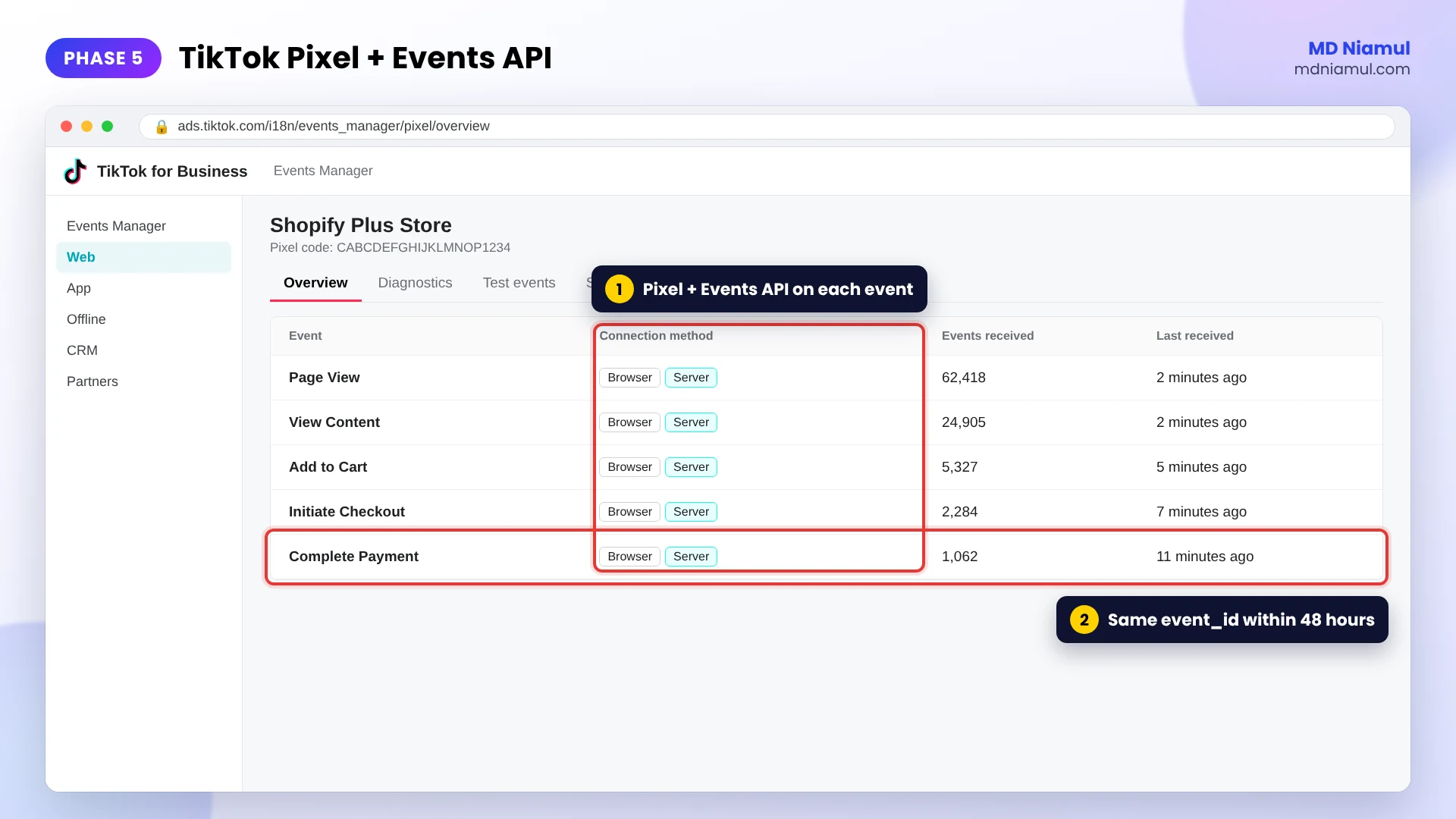Click the 11 minutes ago value
Screen dimensions: 1456x819
click(1204, 557)
